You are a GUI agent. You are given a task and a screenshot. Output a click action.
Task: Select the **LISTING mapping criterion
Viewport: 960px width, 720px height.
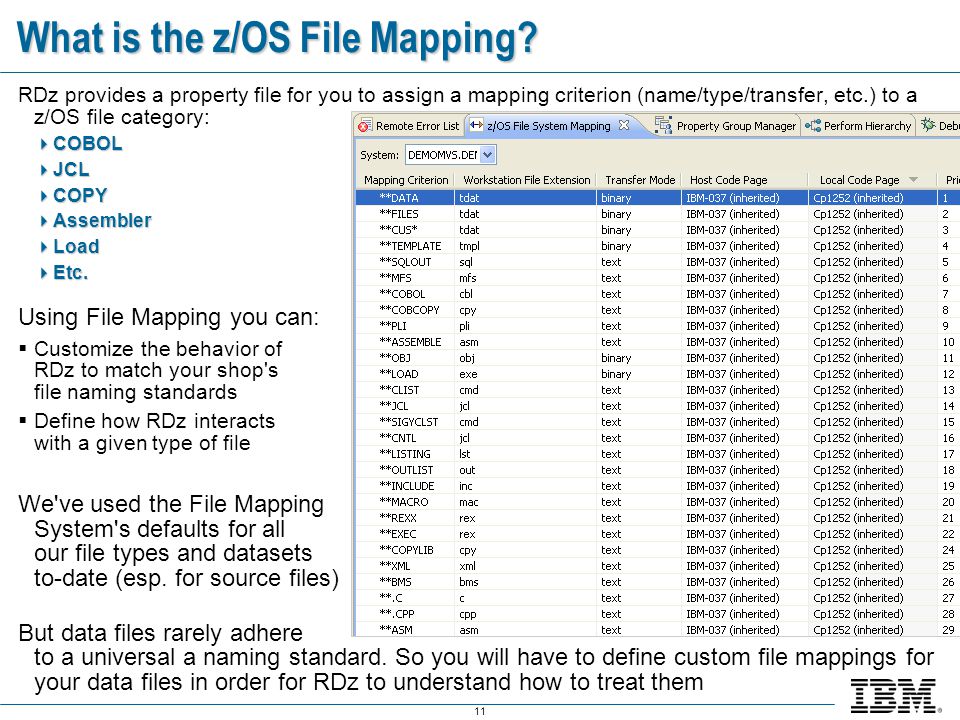click(x=405, y=454)
